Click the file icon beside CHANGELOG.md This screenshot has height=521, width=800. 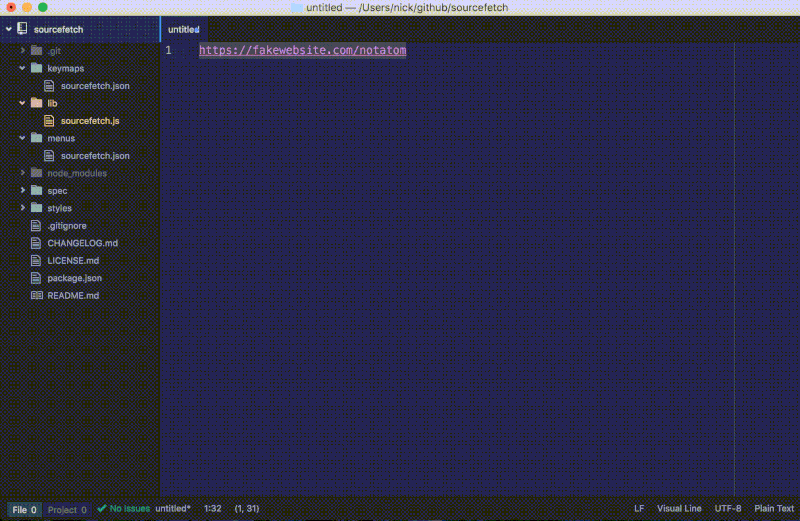click(x=37, y=243)
